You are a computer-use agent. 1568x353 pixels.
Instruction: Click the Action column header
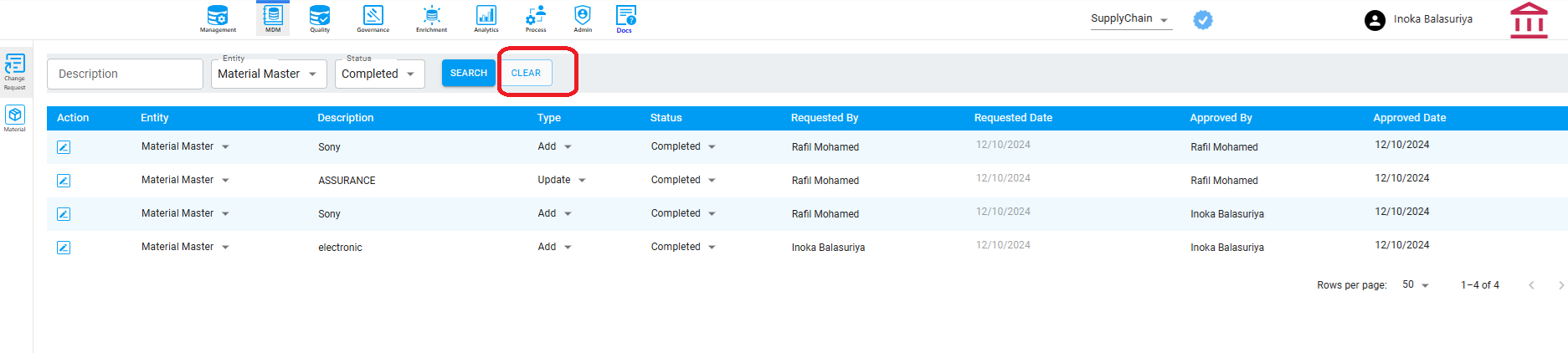(x=73, y=118)
